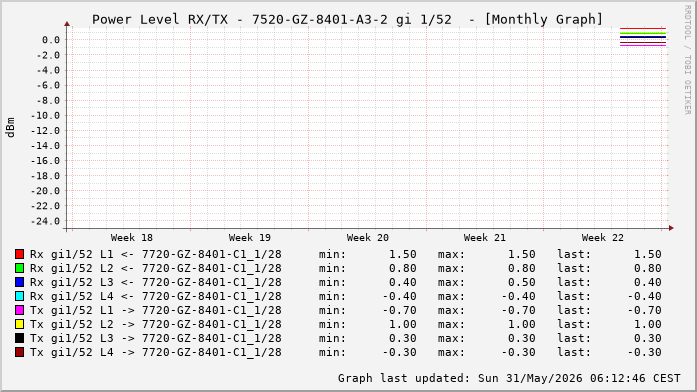
Task: Click the Rx gi1/52 L4 legend text
Action: point(156,296)
